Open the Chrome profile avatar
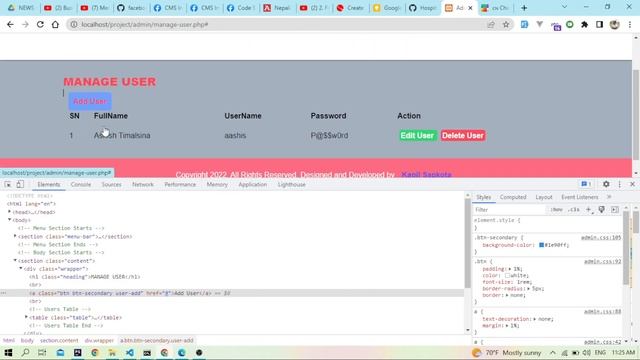Image resolution: width=640 pixels, height=360 pixels. click(614, 24)
